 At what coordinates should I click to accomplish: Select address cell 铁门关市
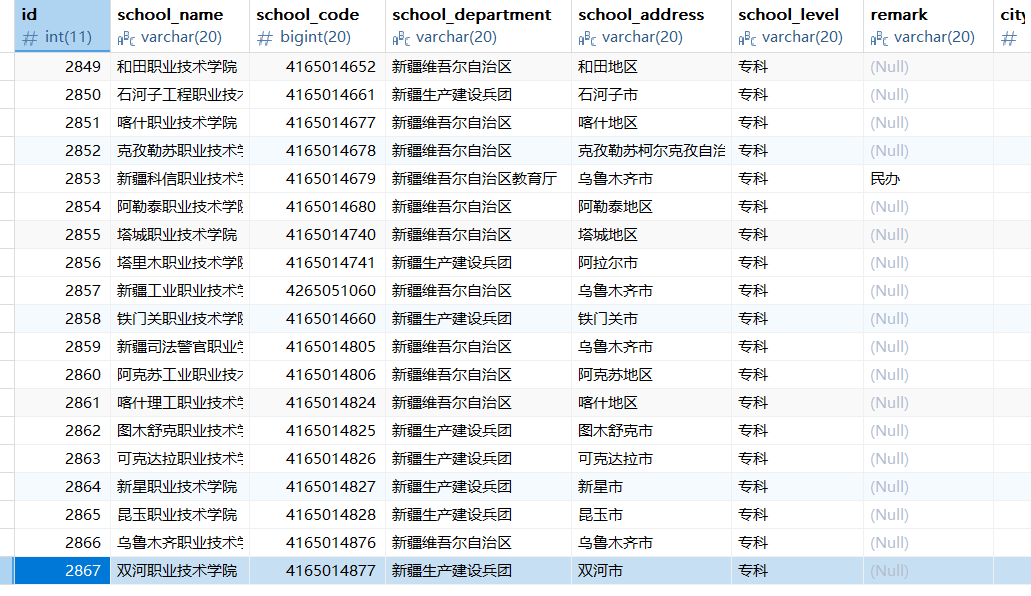[x=651, y=318]
